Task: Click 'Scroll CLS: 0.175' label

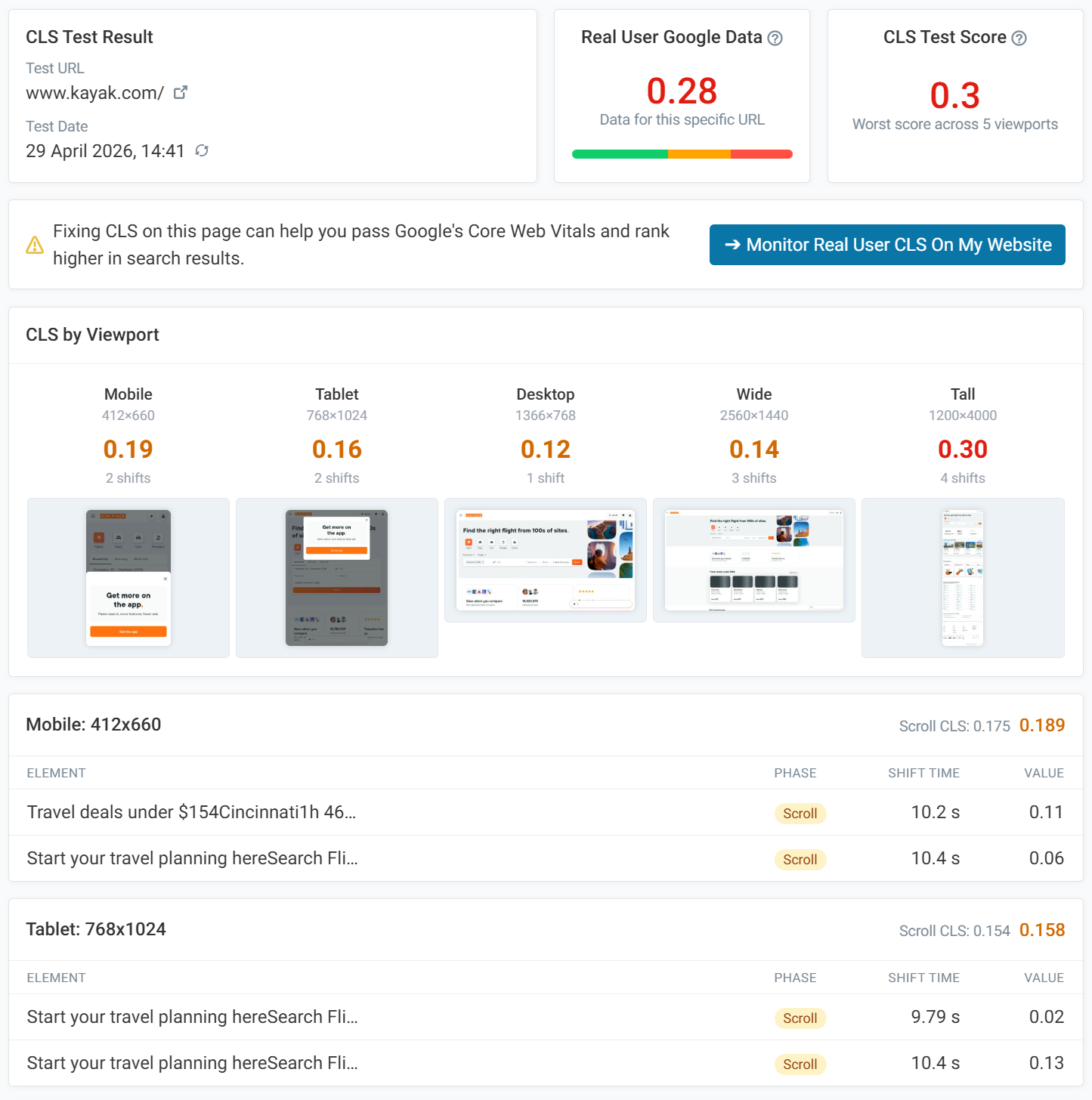Action: [x=954, y=726]
